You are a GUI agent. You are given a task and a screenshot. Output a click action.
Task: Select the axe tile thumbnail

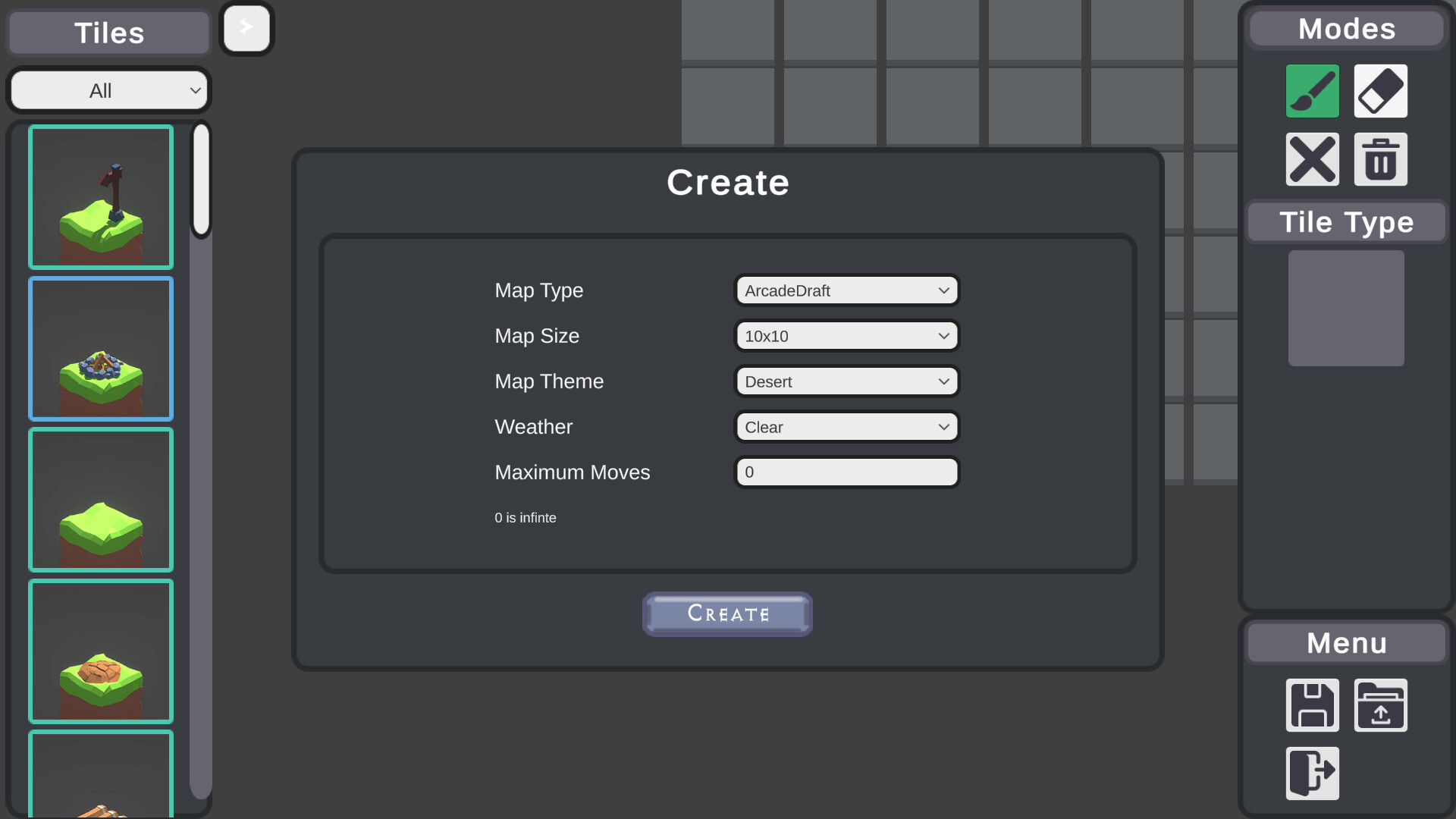click(100, 196)
